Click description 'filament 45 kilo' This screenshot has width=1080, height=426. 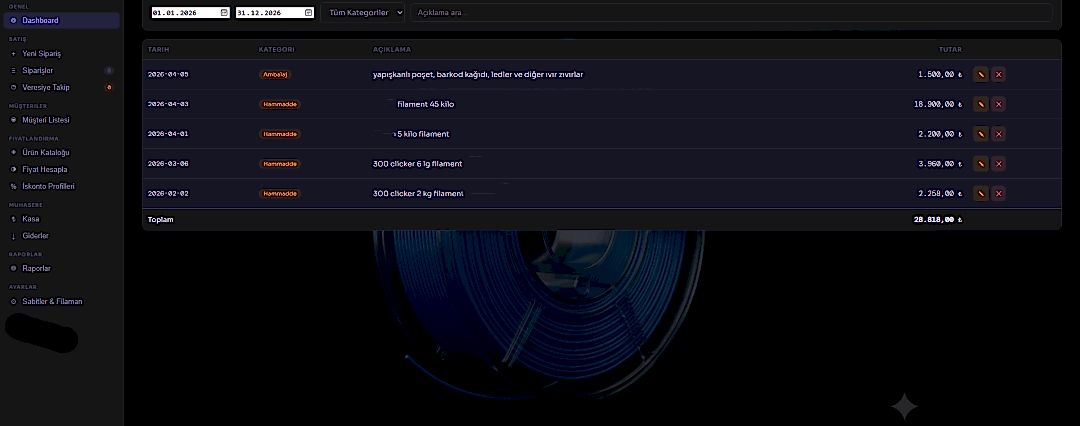click(x=426, y=104)
